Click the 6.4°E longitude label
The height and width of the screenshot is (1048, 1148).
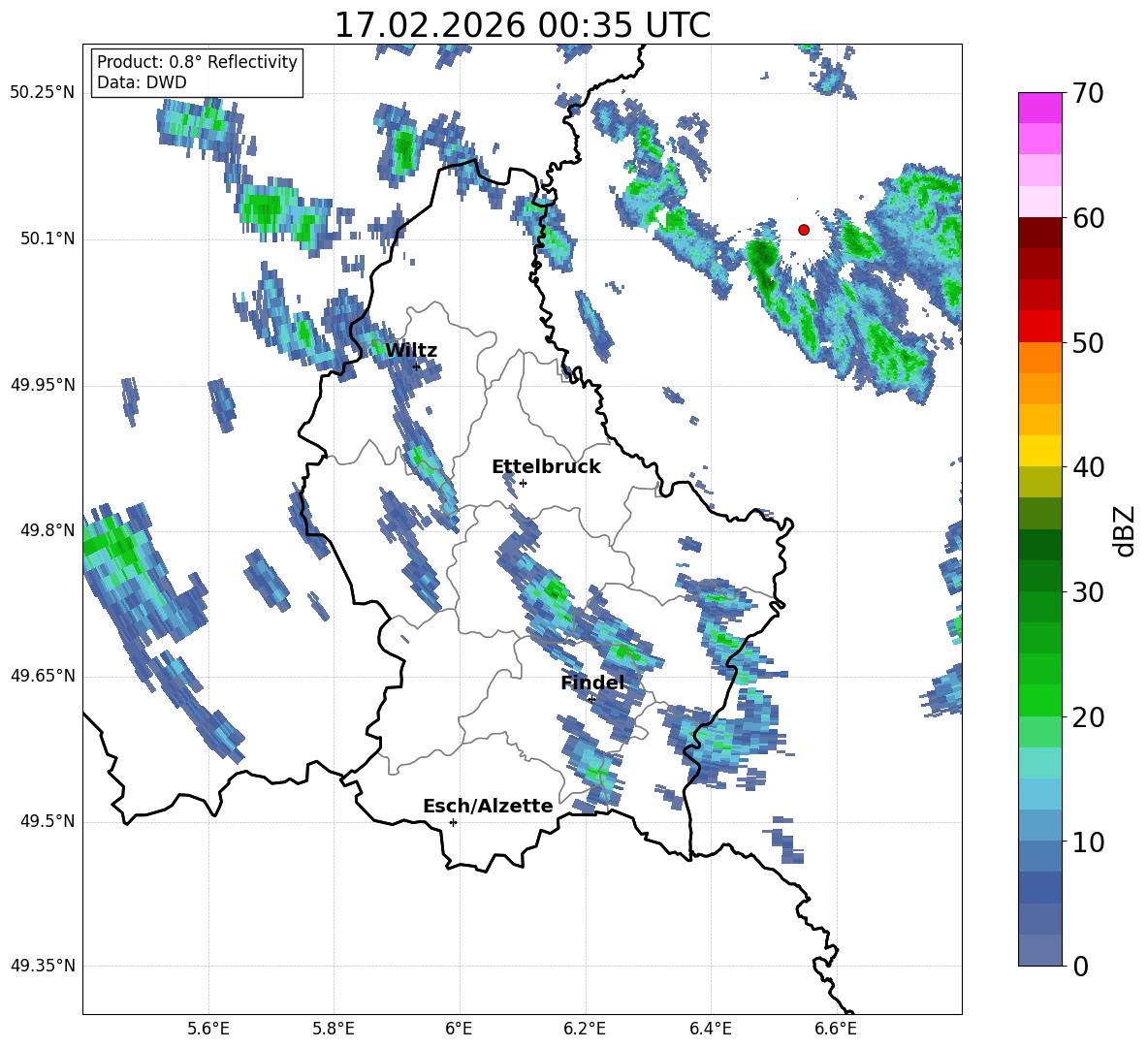(710, 1029)
